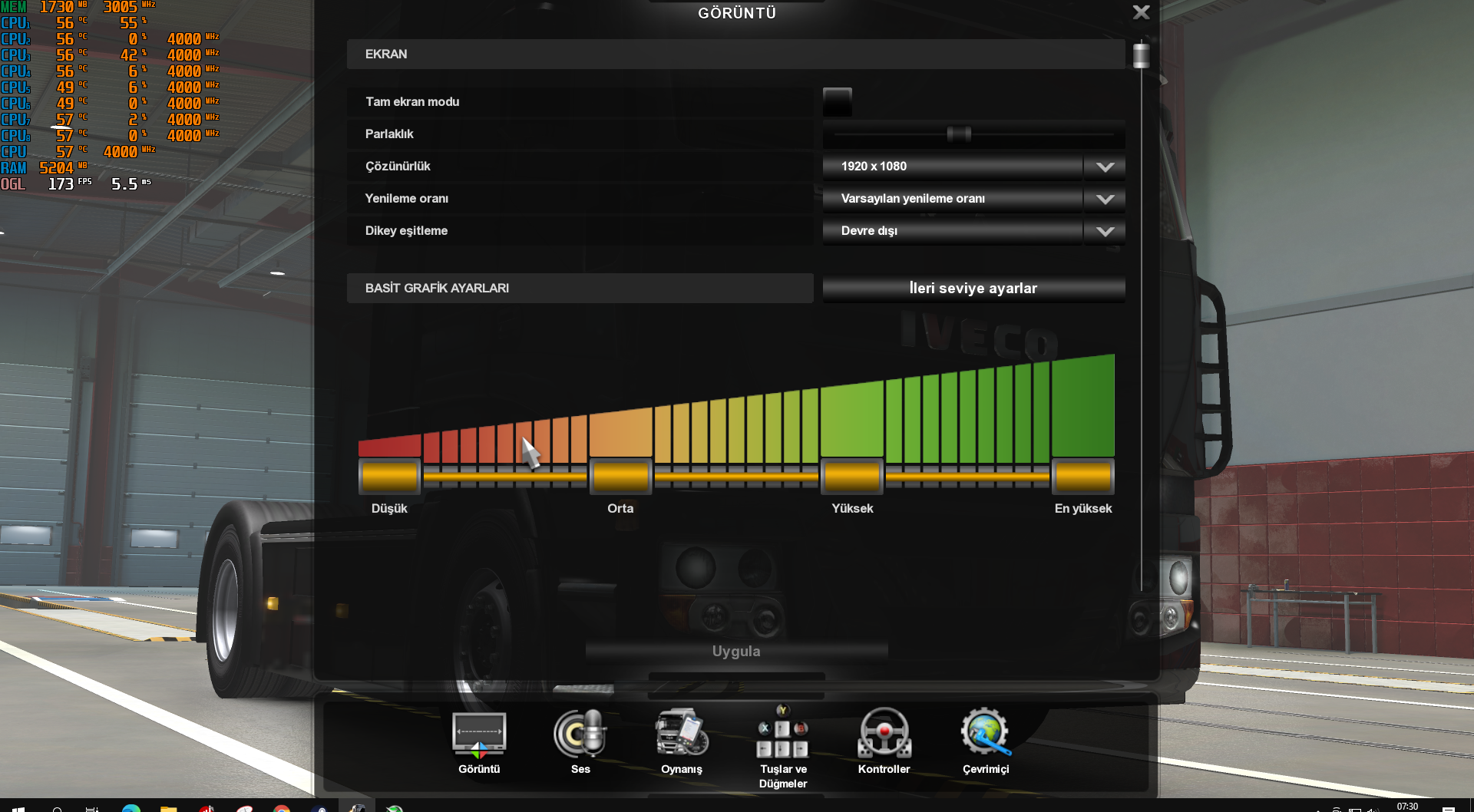Select the Yüksek graphics quality handle
The width and height of the screenshot is (1474, 812).
click(x=852, y=477)
